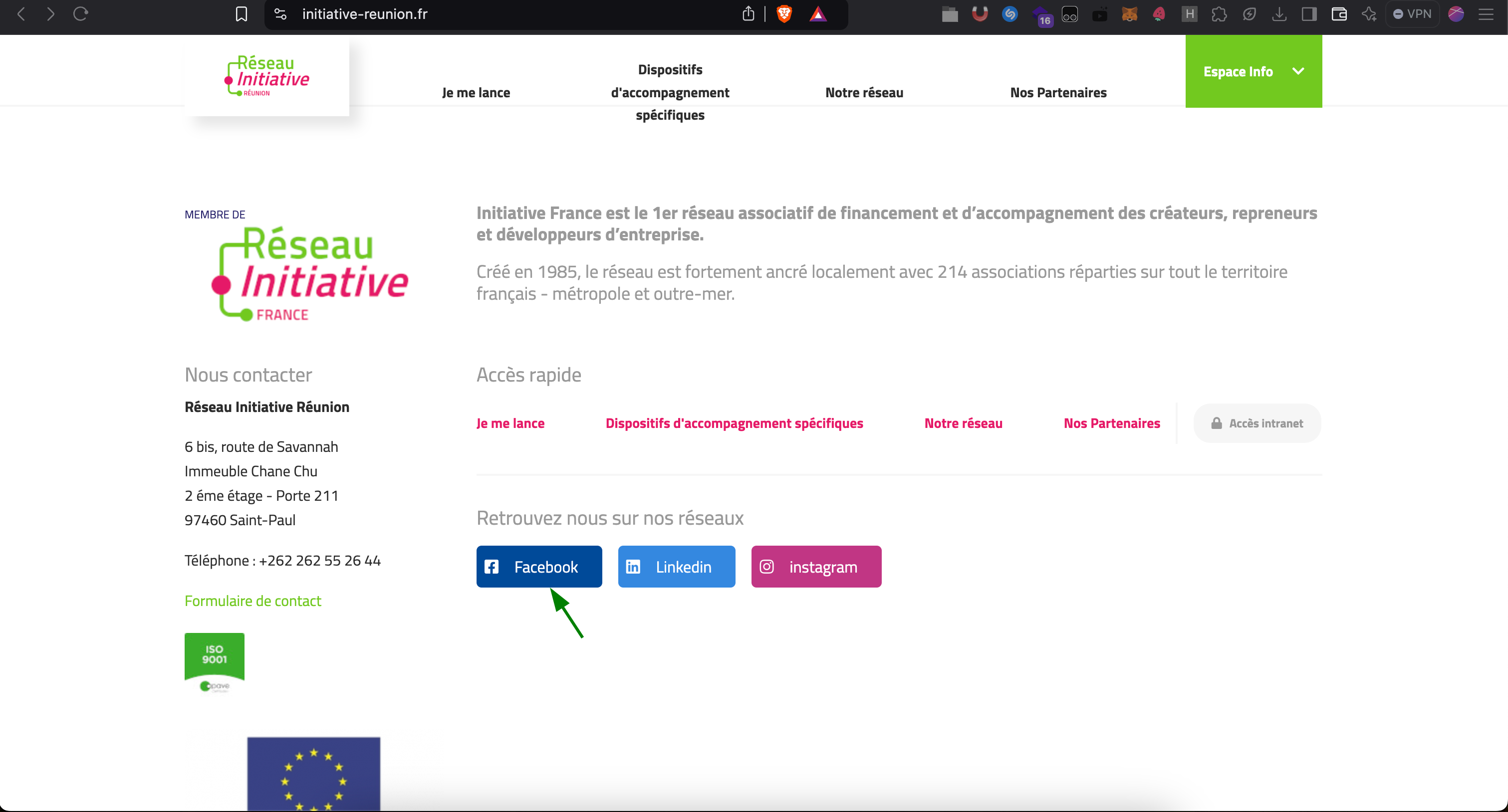Follow the Formulaire de contact link
Image resolution: width=1508 pixels, height=812 pixels.
tap(252, 601)
